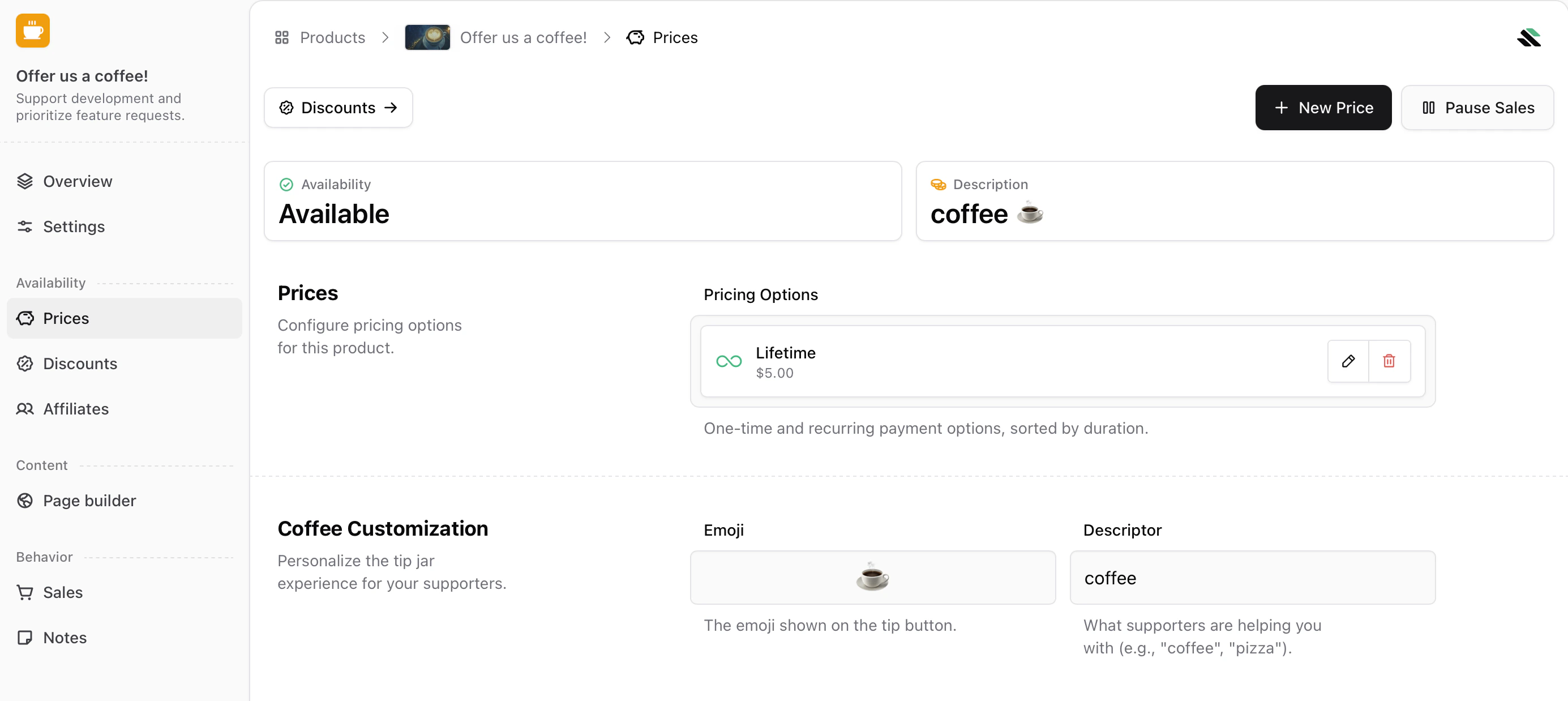Open Settings via the sliders icon
The height and width of the screenshot is (701, 1568).
(25, 226)
